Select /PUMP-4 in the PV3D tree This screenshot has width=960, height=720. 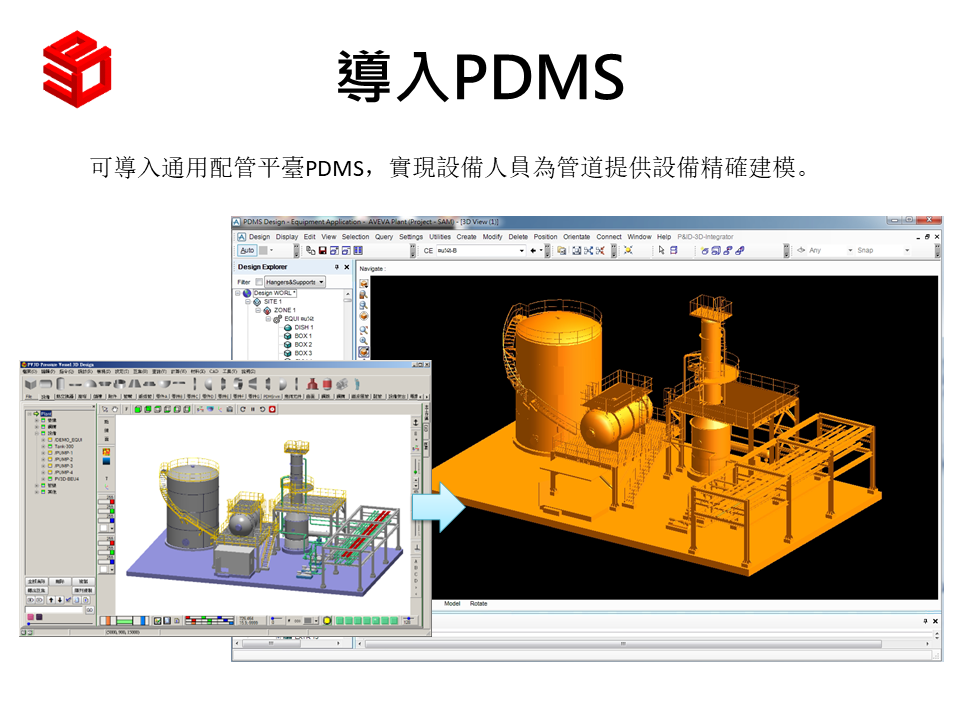(x=64, y=472)
